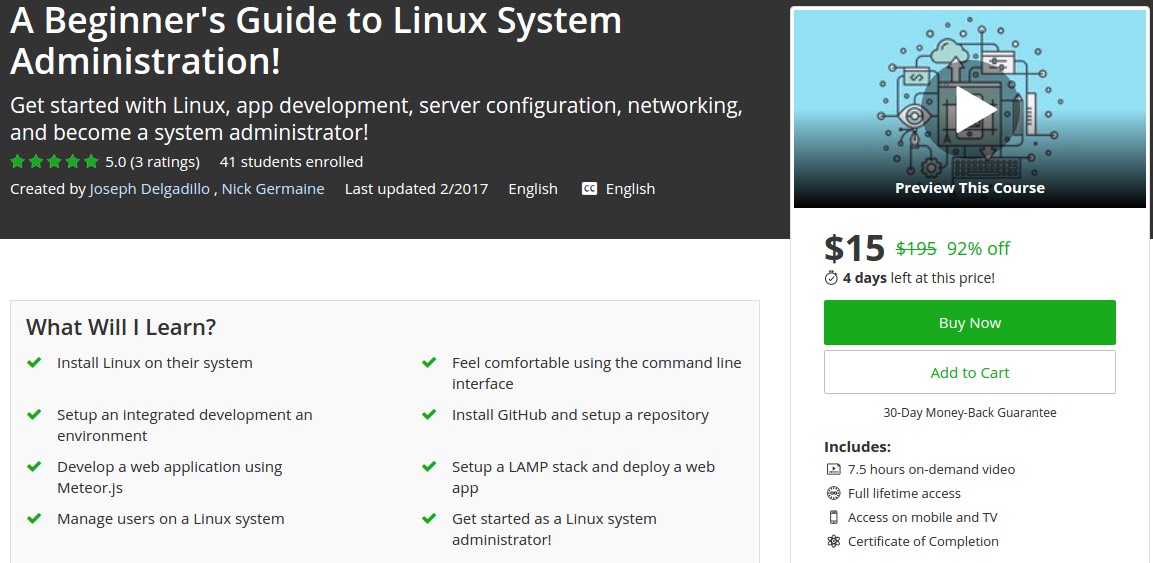Open Joseph Delgadillo's instructor profile
Viewport: 1153px width, 563px height.
(150, 189)
